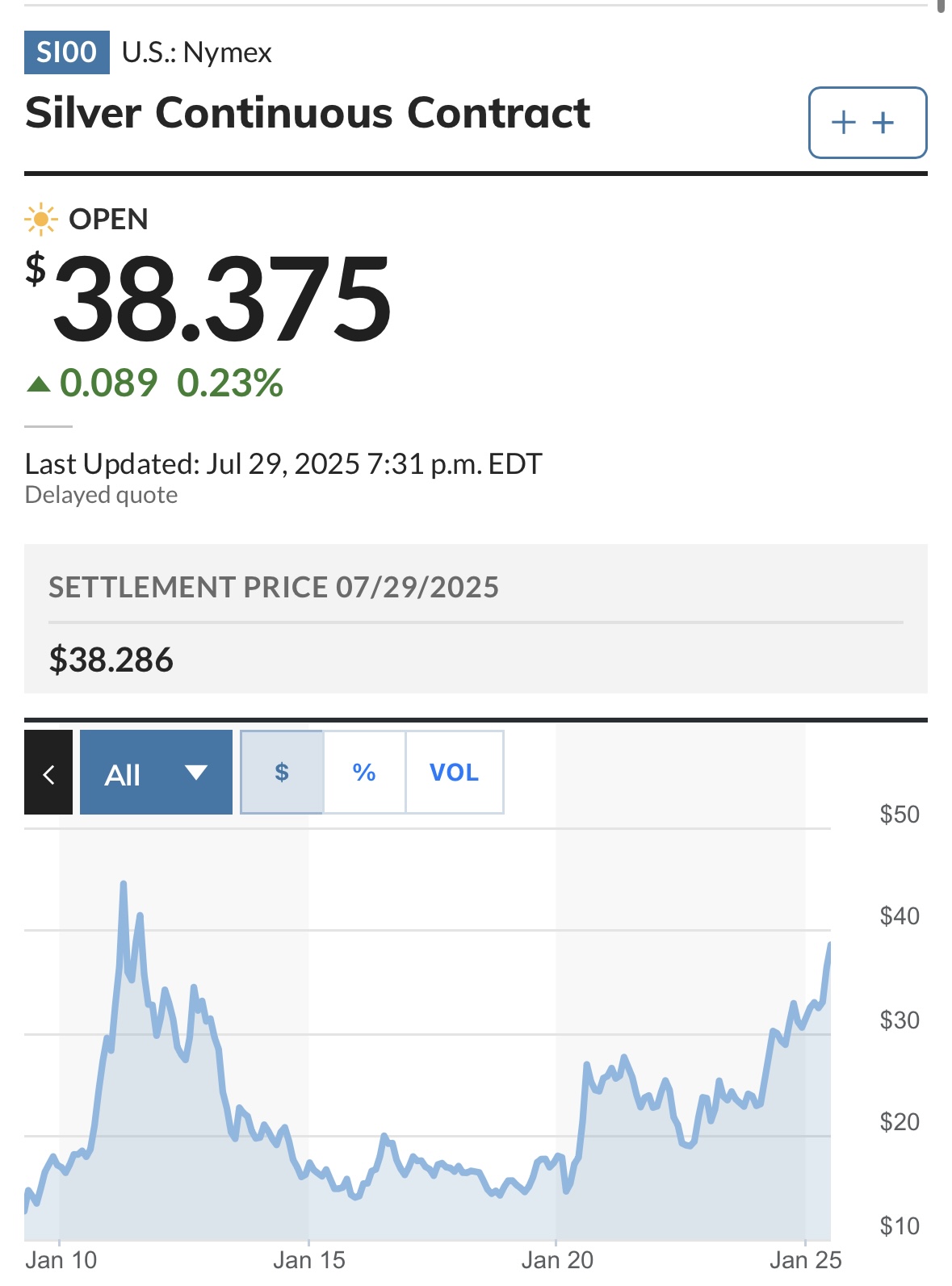
Task: Click the chart peak near Jan 11
Action: (124, 884)
